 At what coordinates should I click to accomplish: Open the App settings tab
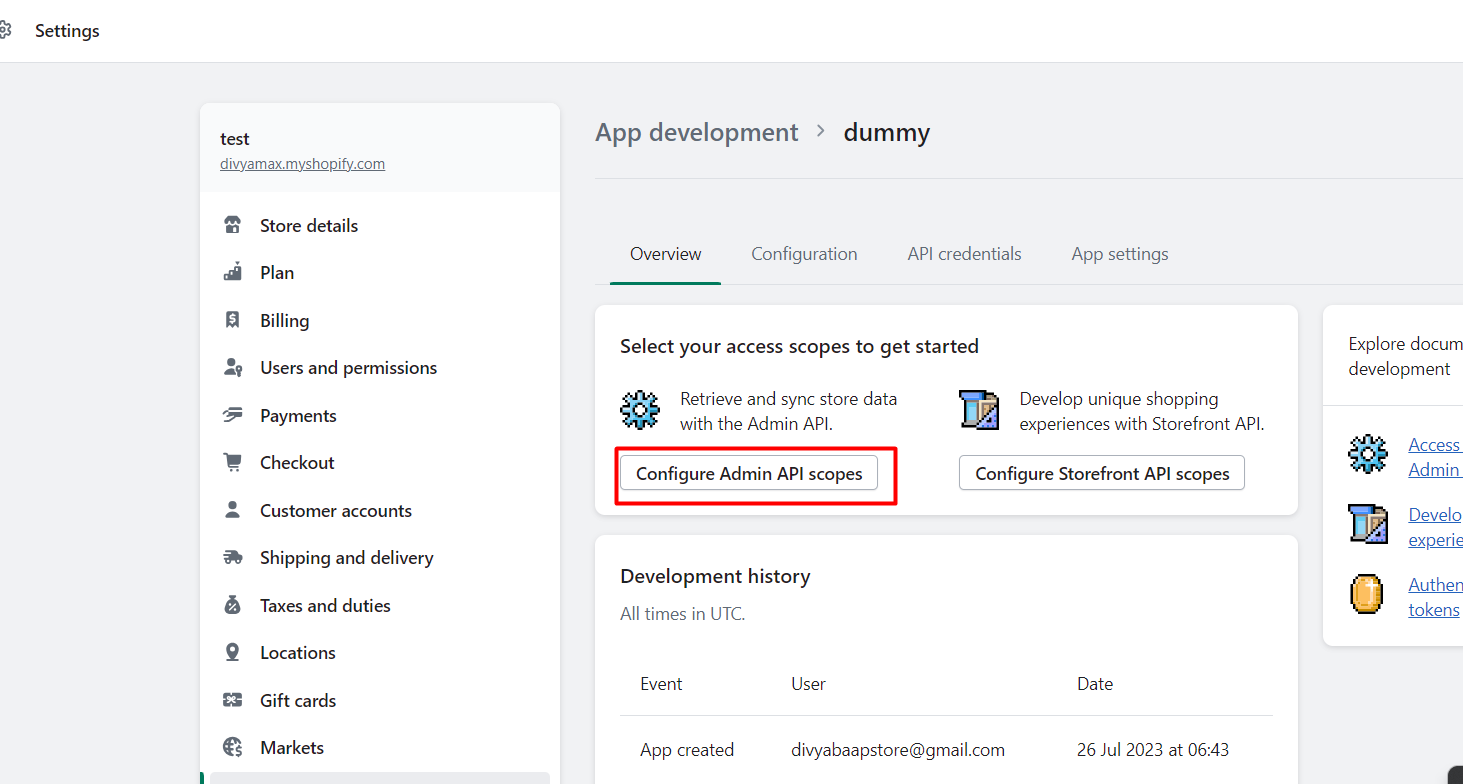point(1120,254)
